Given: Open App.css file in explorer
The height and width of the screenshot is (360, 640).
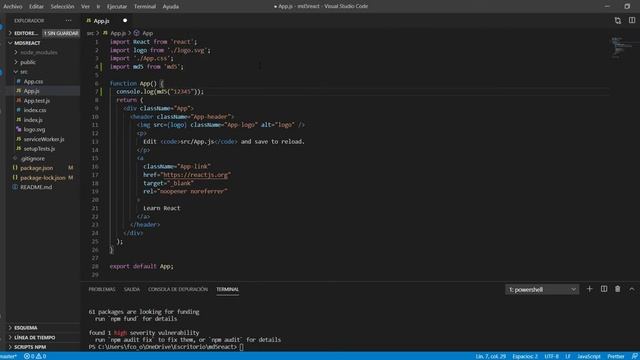Looking at the screenshot, I should click(33, 81).
